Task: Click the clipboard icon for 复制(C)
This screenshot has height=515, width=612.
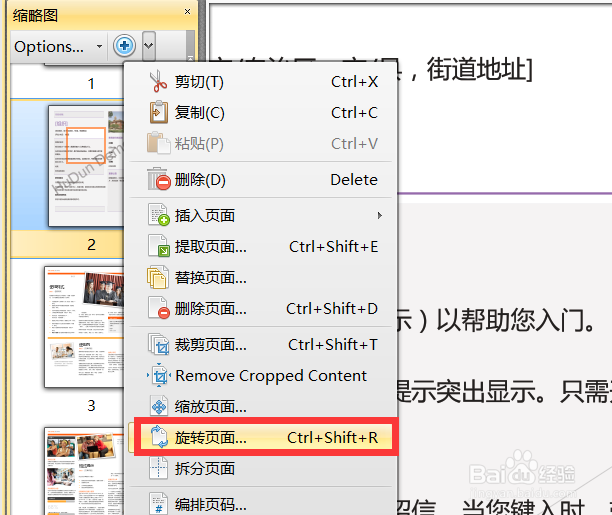Action: pyautogui.click(x=158, y=112)
